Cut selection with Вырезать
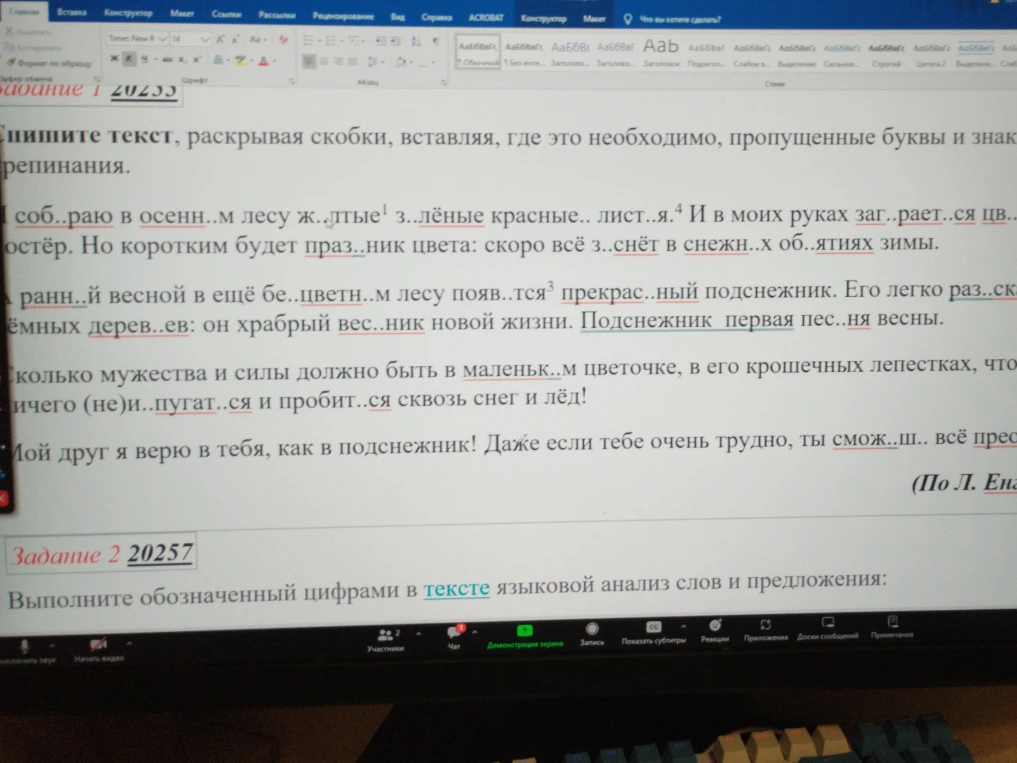1017x763 pixels. (x=29, y=31)
